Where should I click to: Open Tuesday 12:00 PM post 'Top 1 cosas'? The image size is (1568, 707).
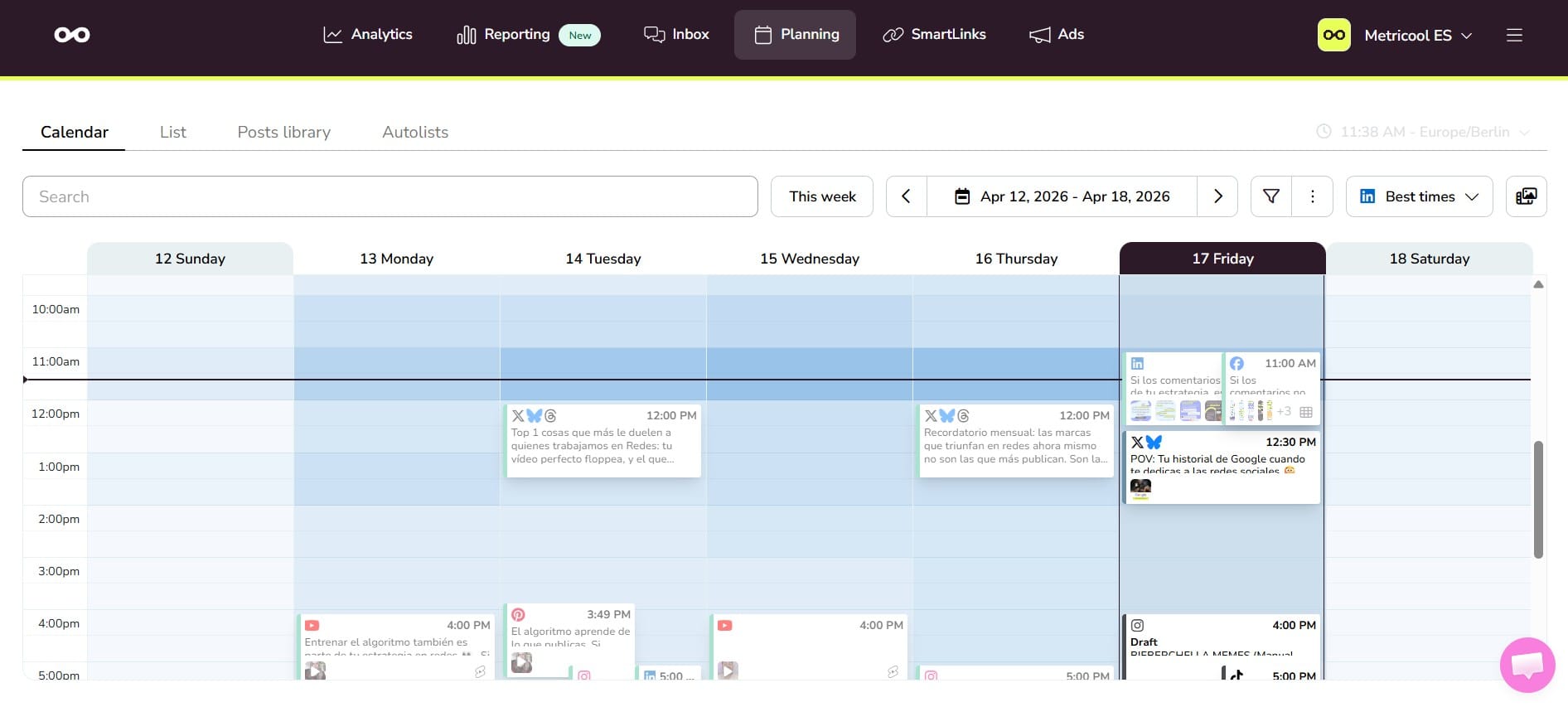[x=603, y=440]
